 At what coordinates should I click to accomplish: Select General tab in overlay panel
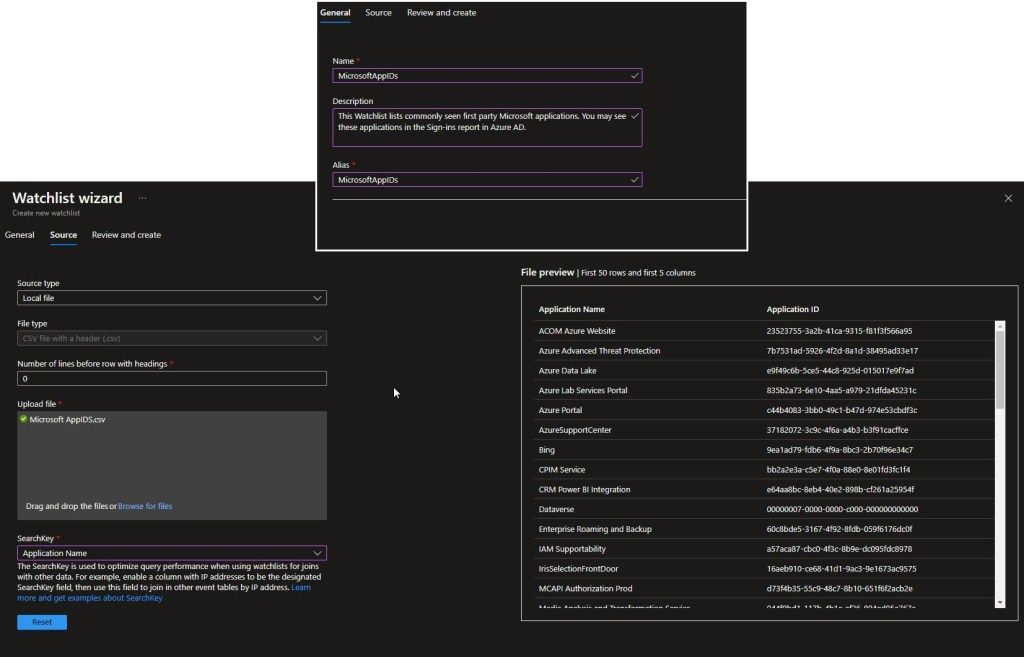(x=335, y=12)
